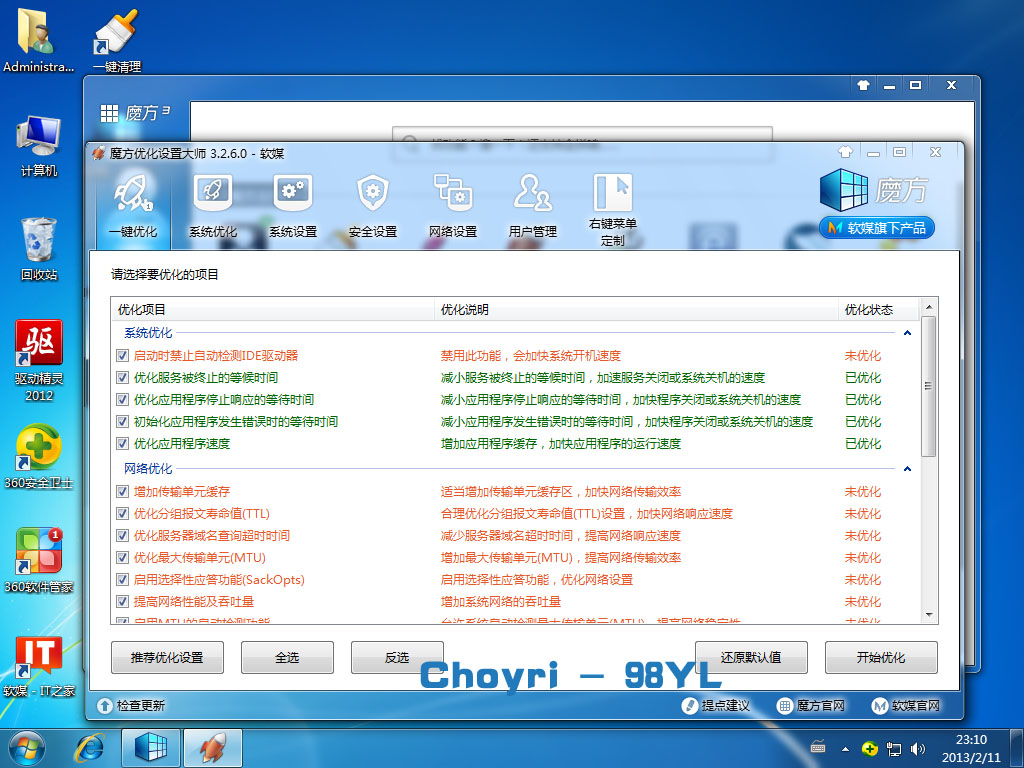
Task: Sort by 优化状态 column header
Action: (868, 310)
